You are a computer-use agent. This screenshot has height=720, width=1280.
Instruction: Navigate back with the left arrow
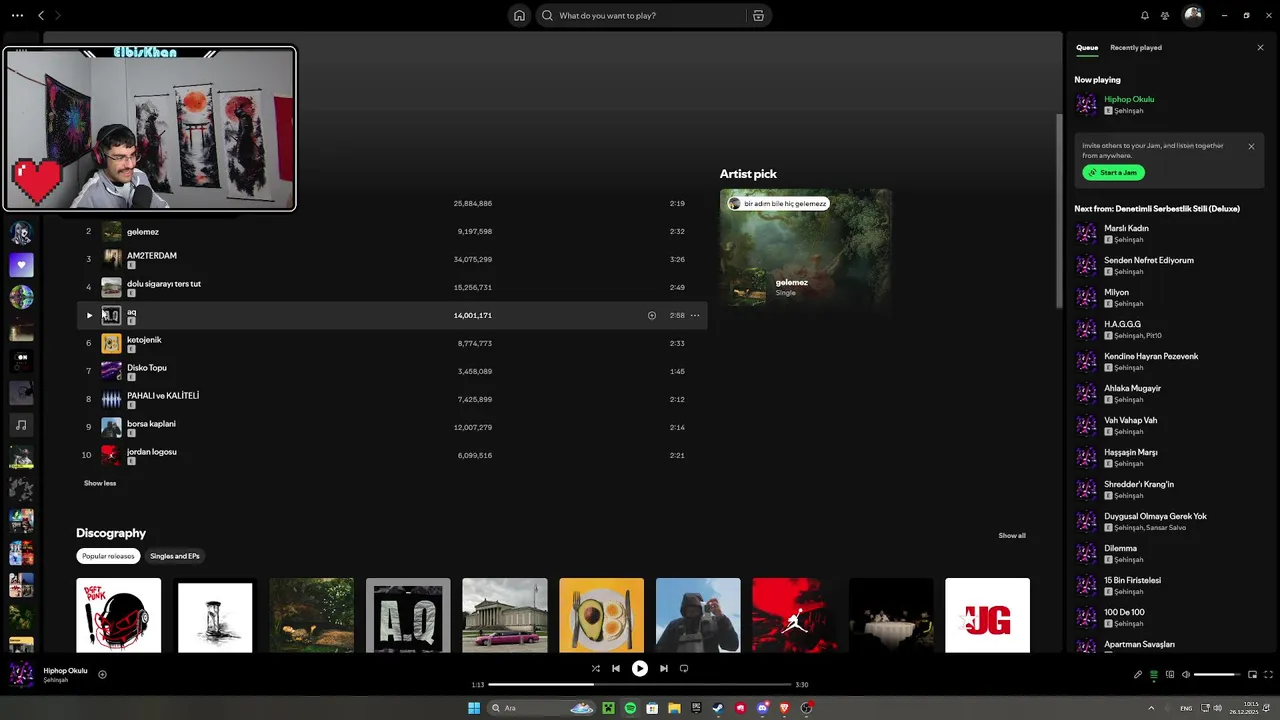(x=41, y=15)
